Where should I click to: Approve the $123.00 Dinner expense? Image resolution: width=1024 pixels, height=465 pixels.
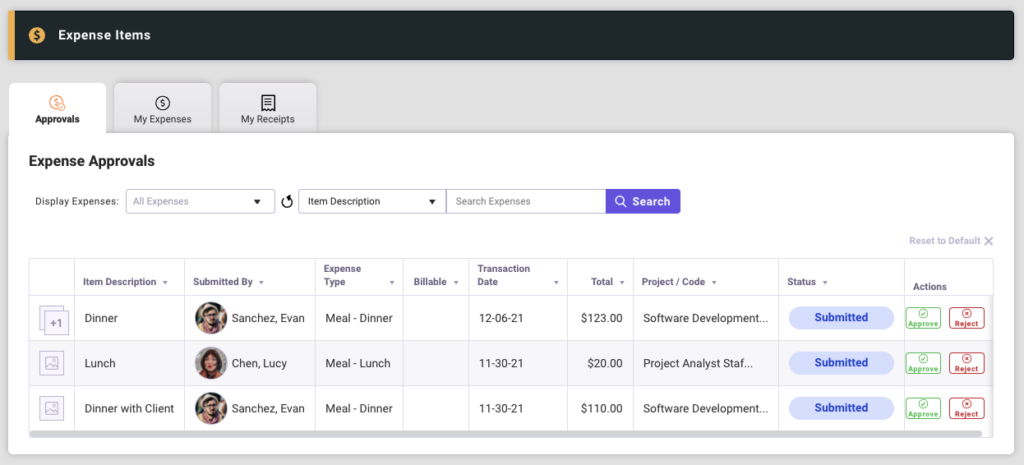[923, 318]
